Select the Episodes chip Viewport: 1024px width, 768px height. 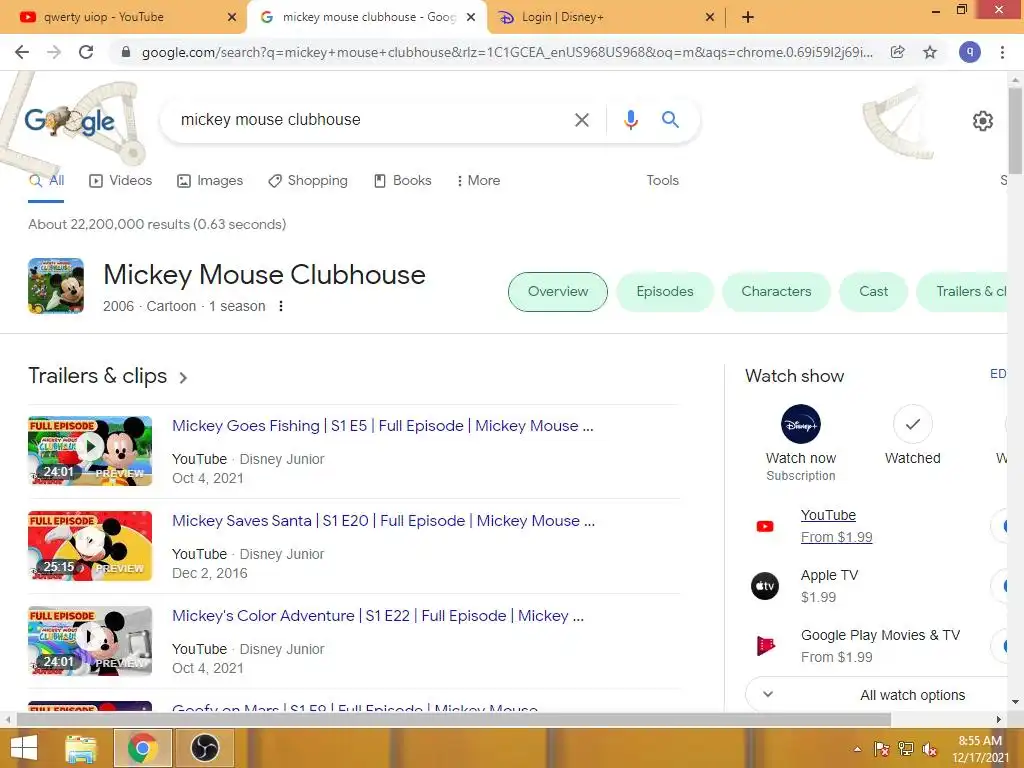(665, 292)
